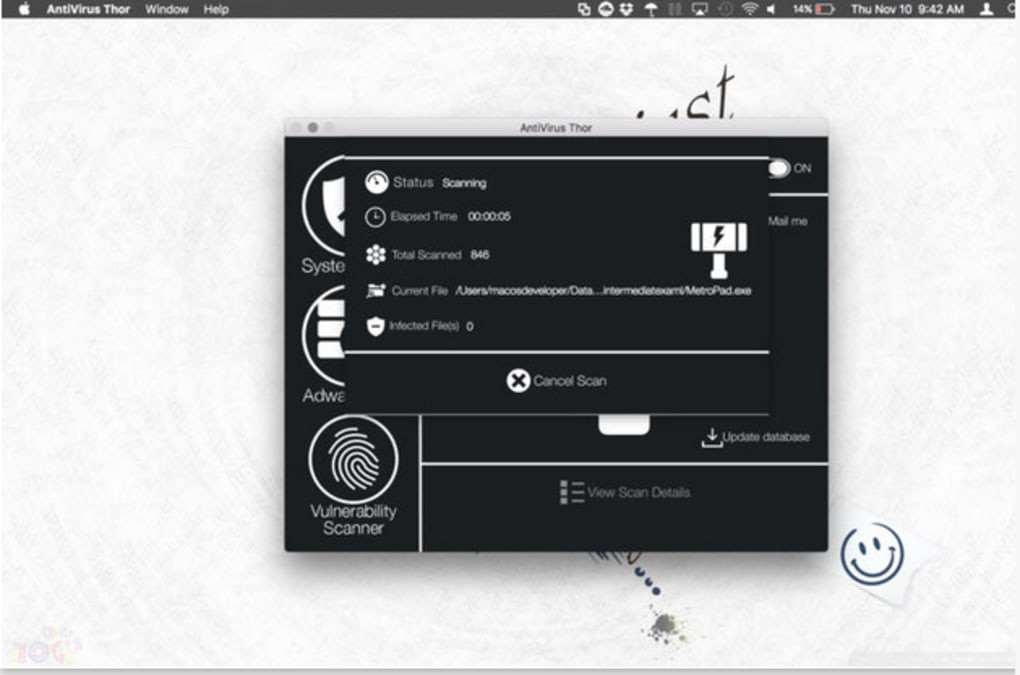Click the Dropbox icon in menu bar
1020x675 pixels.
(626, 9)
